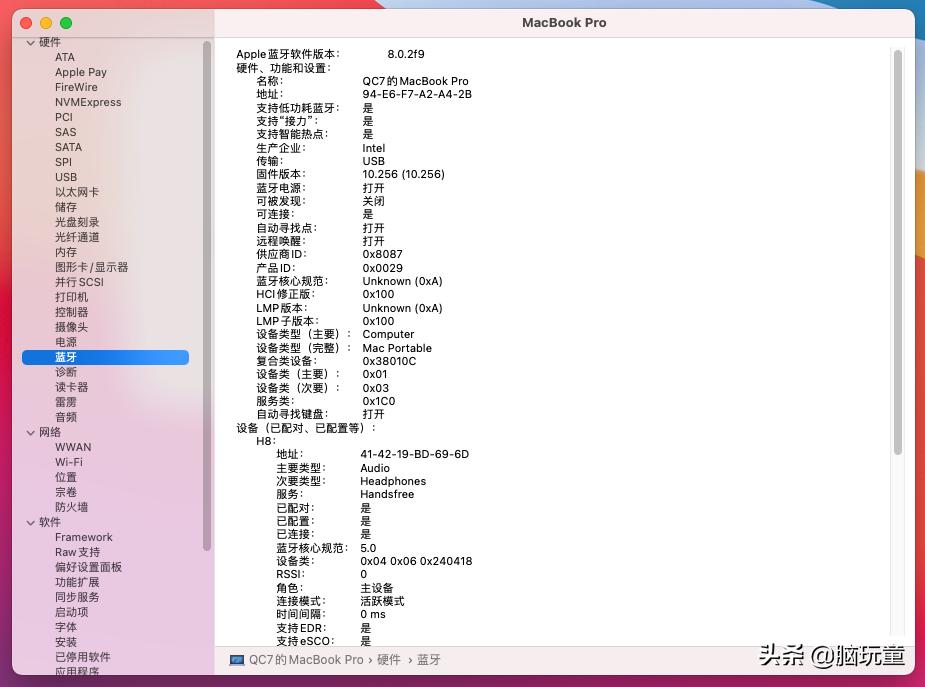View 雷雳 Thunderbolt information
The width and height of the screenshot is (925, 687).
(x=65, y=402)
